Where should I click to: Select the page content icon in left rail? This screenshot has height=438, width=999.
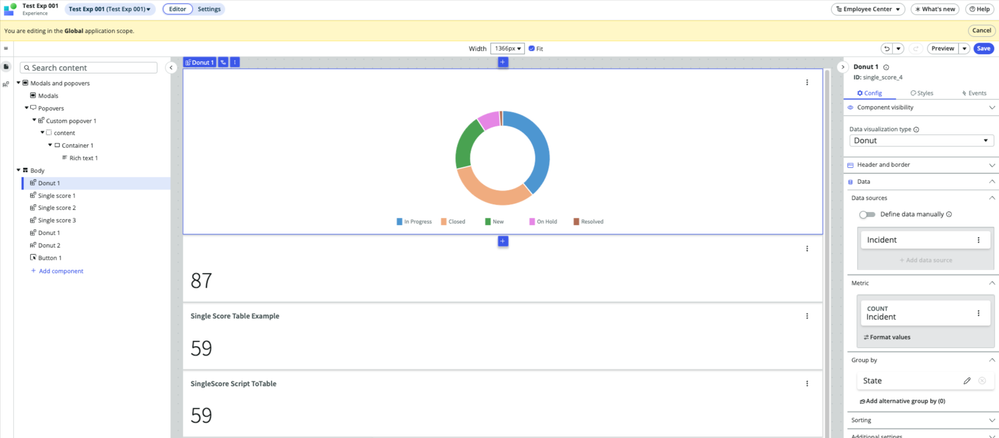coord(6,67)
